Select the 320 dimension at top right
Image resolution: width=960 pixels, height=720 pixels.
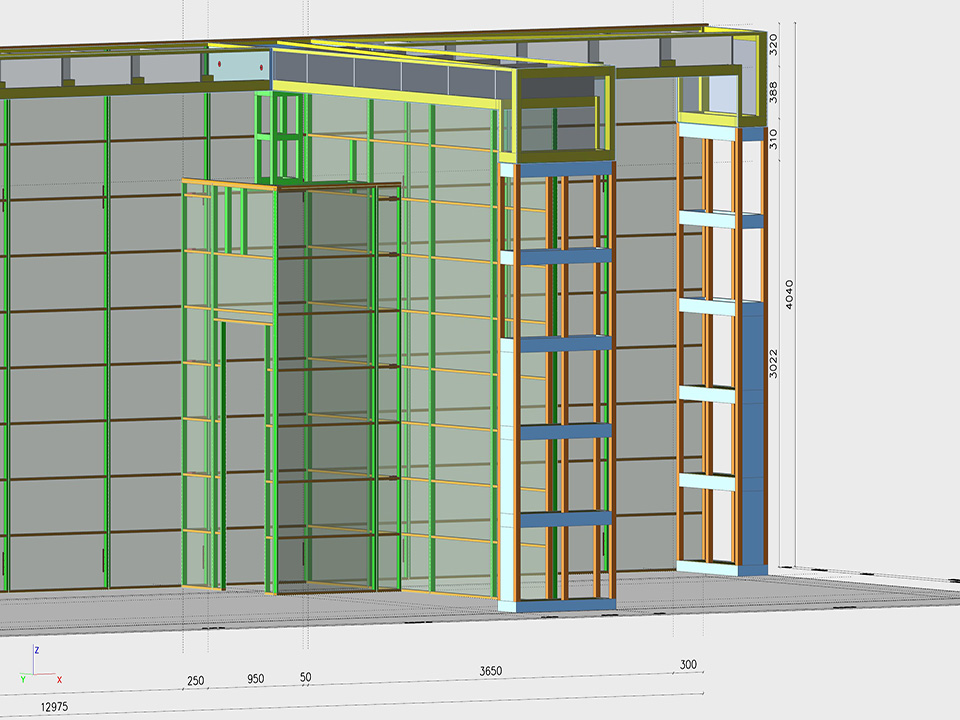[773, 43]
